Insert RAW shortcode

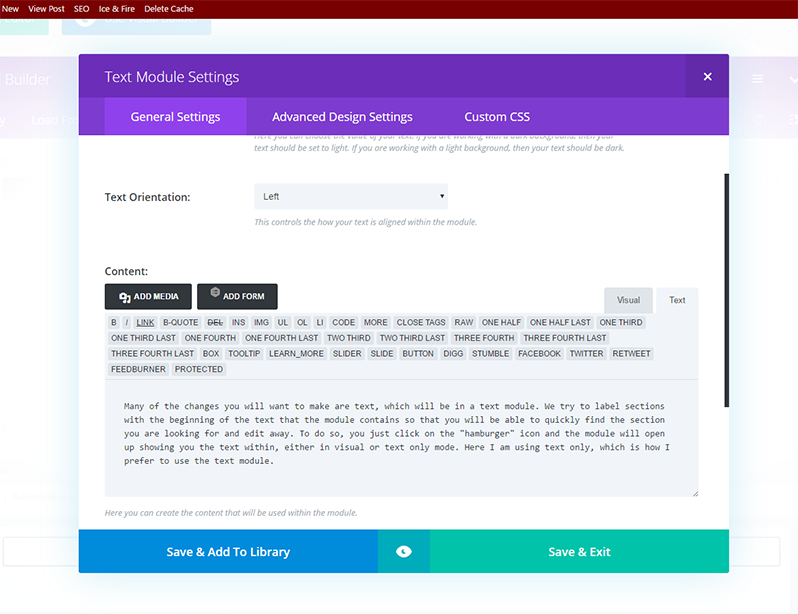pyautogui.click(x=464, y=322)
